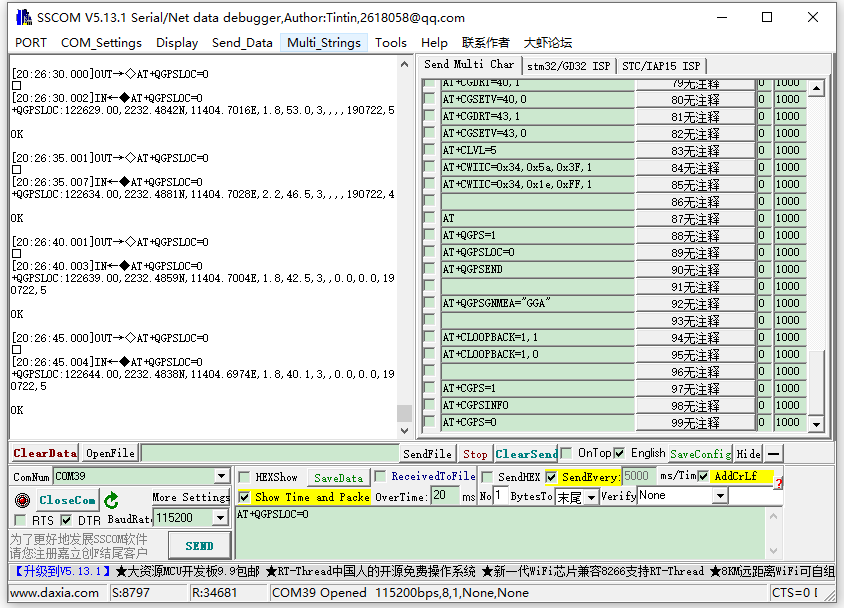844x608 pixels.
Task: Open the Multi_Strings menu
Action: [324, 43]
